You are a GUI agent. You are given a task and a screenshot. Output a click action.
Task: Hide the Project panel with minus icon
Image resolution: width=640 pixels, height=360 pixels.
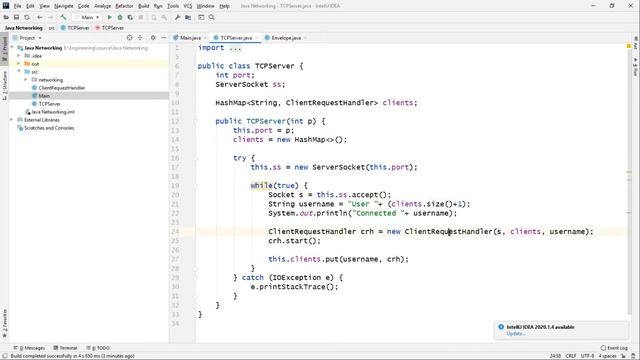click(164, 38)
